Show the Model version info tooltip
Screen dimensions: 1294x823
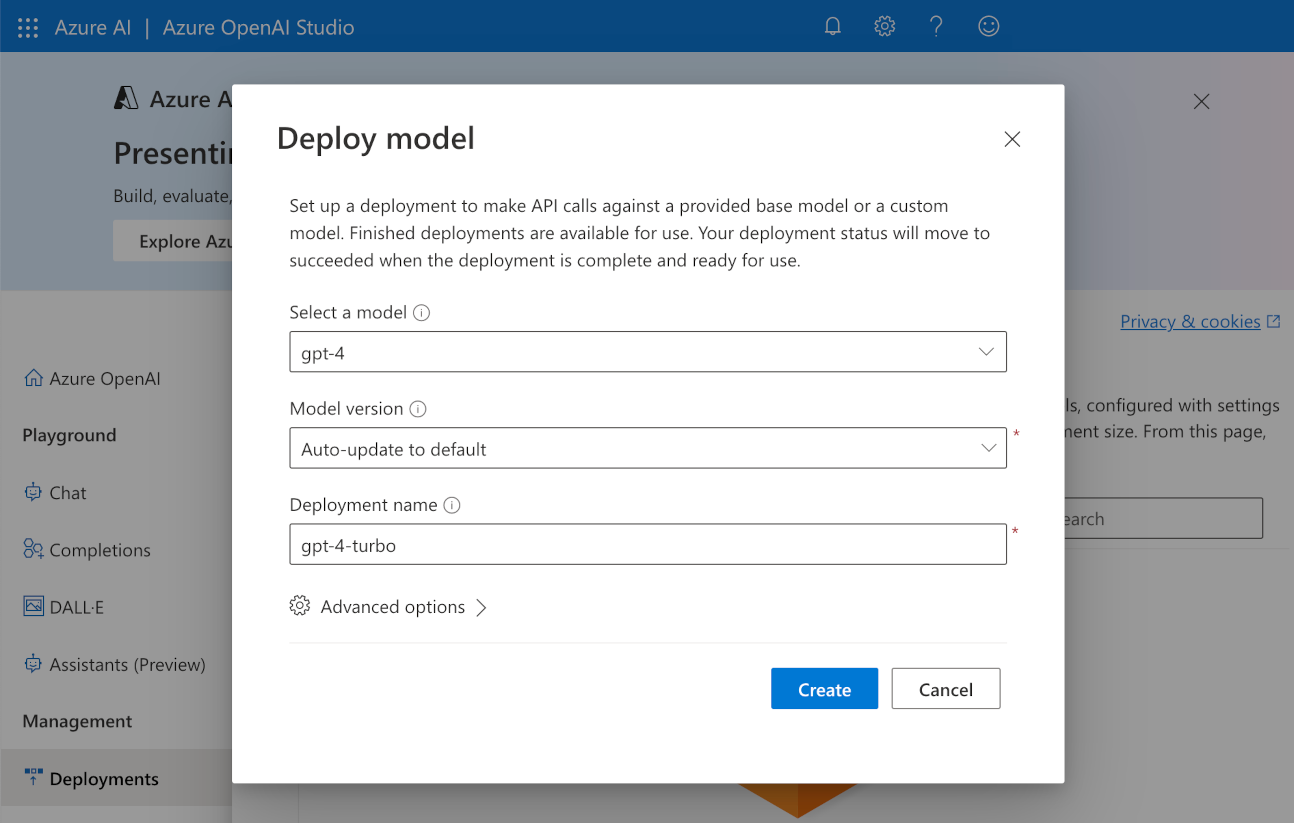point(418,408)
